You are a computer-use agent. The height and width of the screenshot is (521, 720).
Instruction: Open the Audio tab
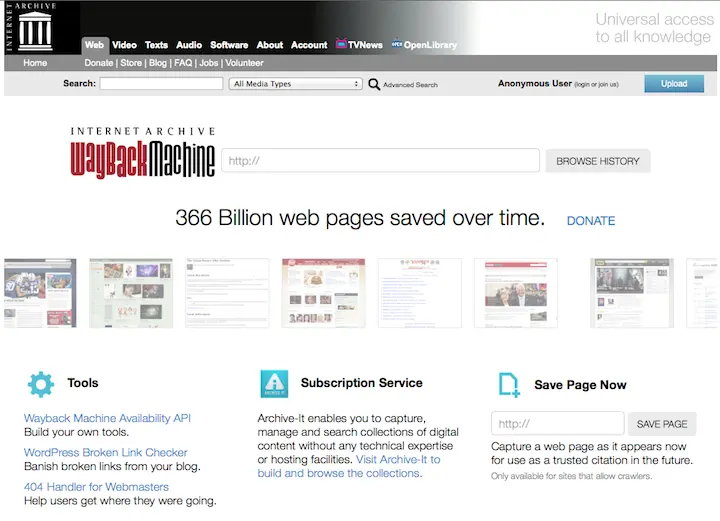(x=189, y=45)
